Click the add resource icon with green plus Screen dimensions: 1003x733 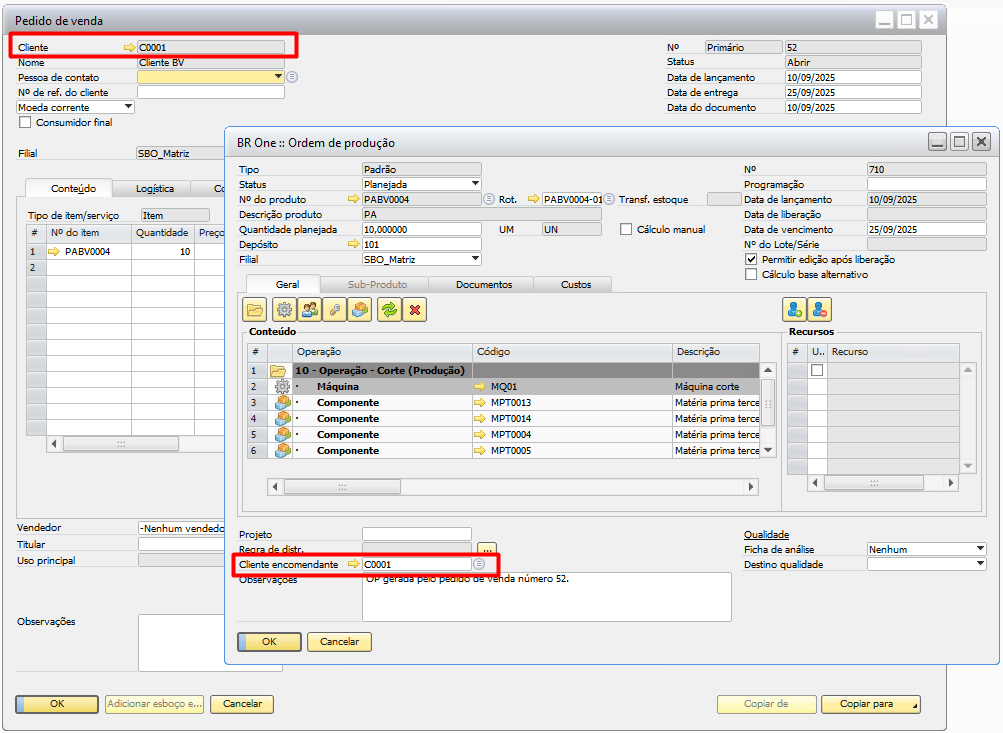point(795,310)
